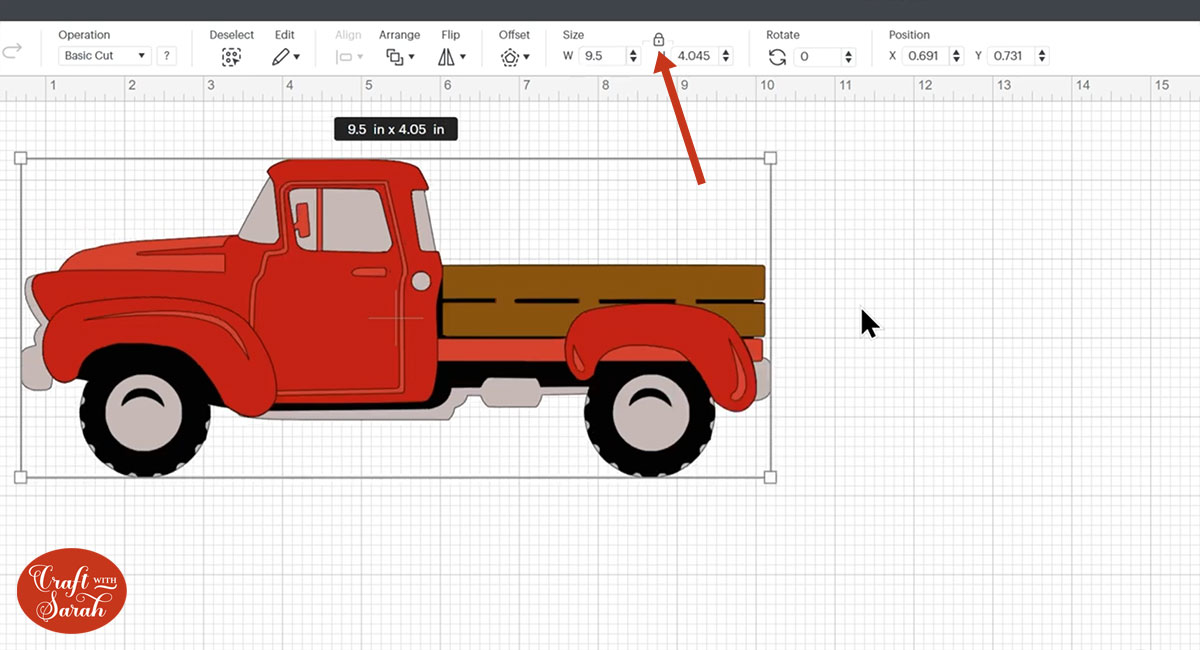The height and width of the screenshot is (650, 1200).
Task: Click the width stepper arrows
Action: point(633,56)
